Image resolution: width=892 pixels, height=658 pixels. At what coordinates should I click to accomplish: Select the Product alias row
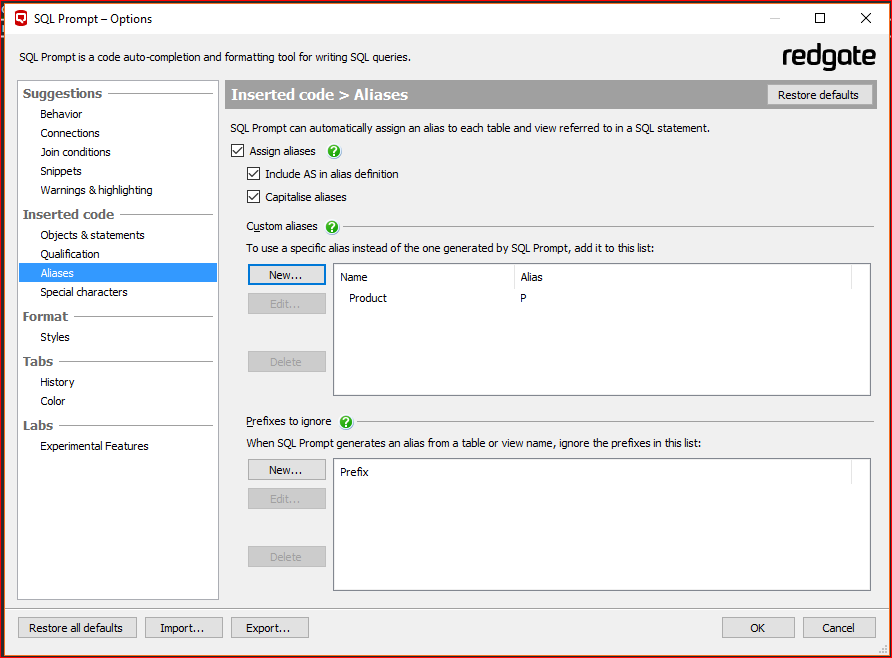(368, 298)
